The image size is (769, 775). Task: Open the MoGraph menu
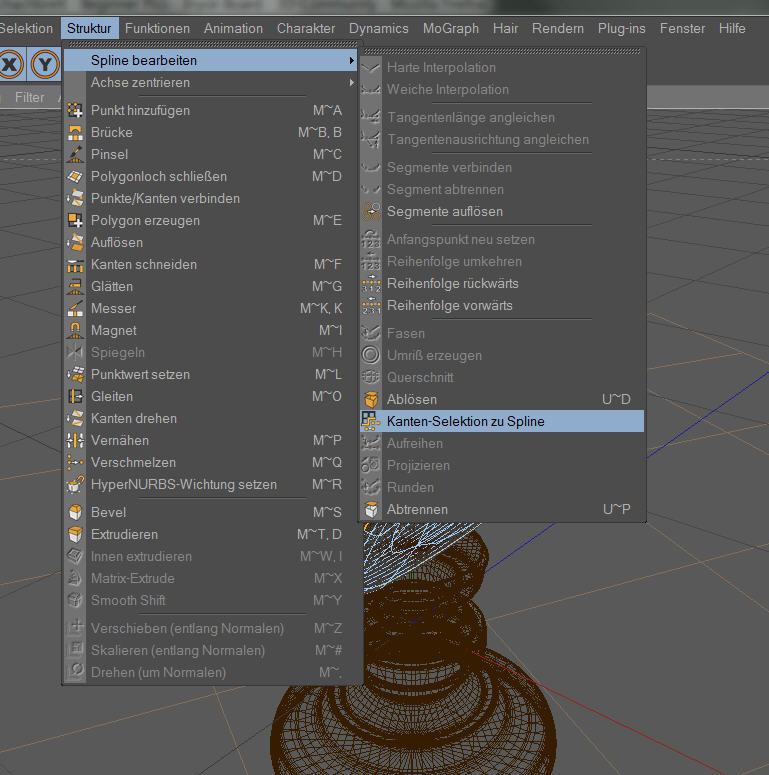click(451, 28)
